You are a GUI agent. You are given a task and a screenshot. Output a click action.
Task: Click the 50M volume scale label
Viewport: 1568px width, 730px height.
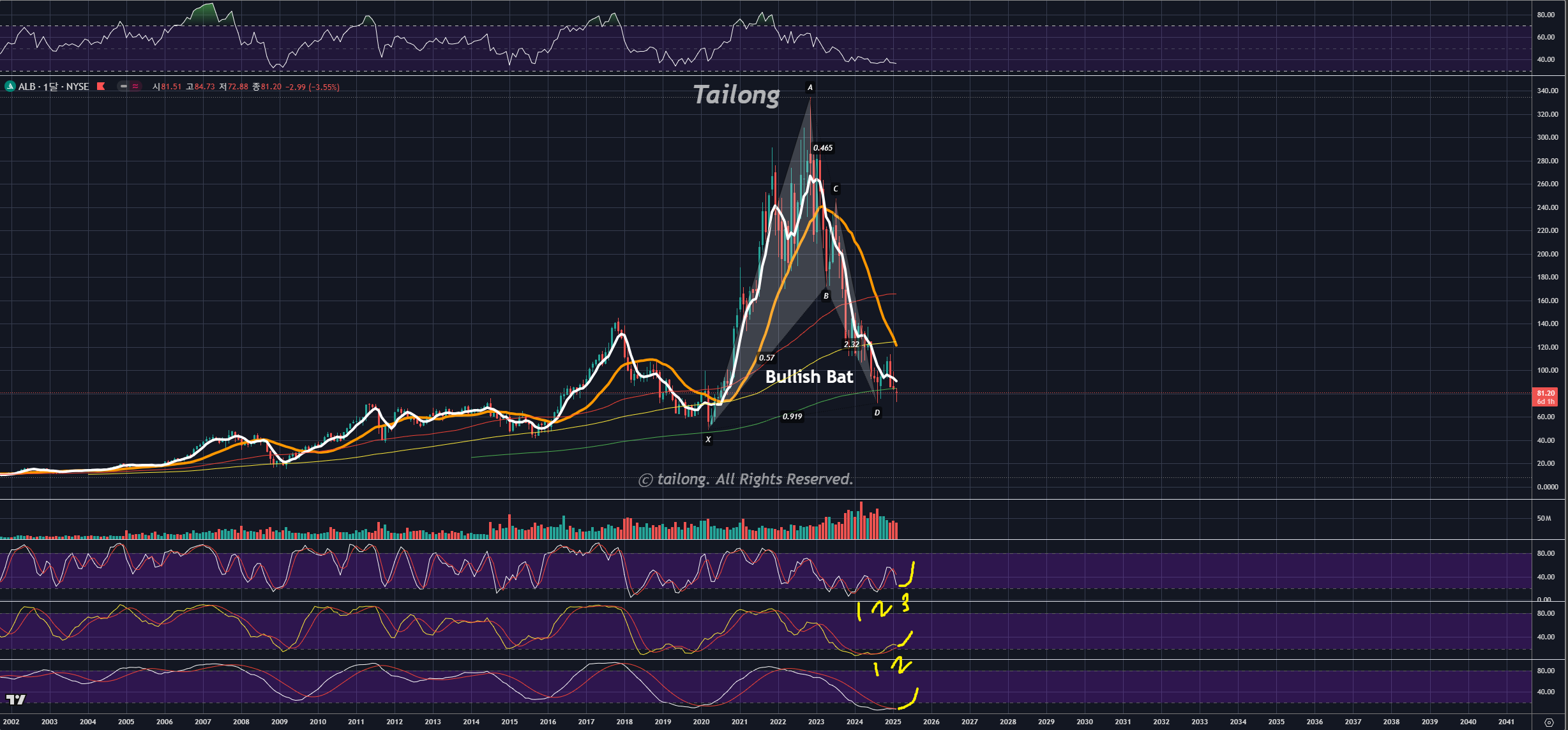[1544, 518]
